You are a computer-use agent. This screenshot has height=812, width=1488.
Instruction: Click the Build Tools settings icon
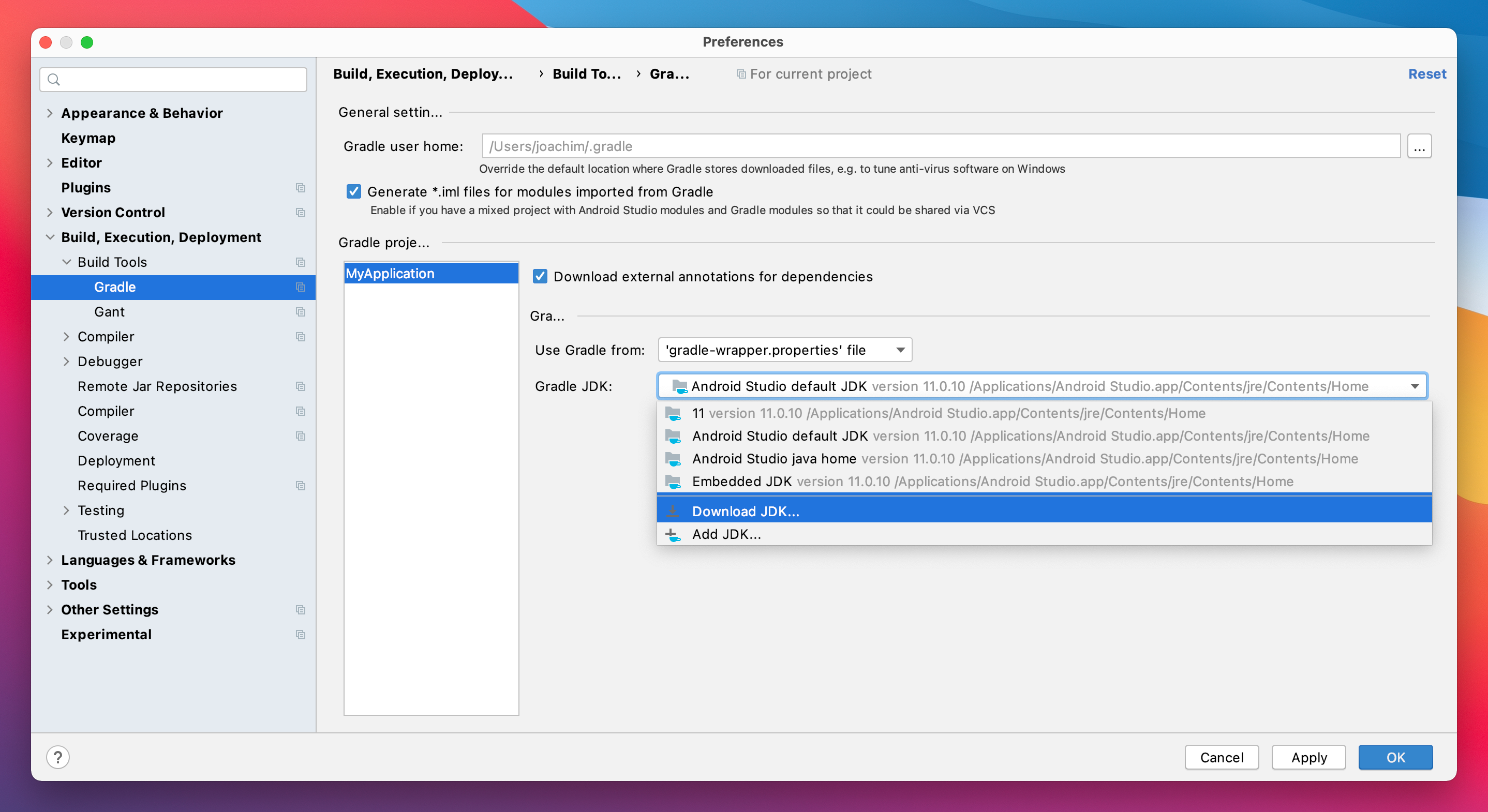(300, 262)
